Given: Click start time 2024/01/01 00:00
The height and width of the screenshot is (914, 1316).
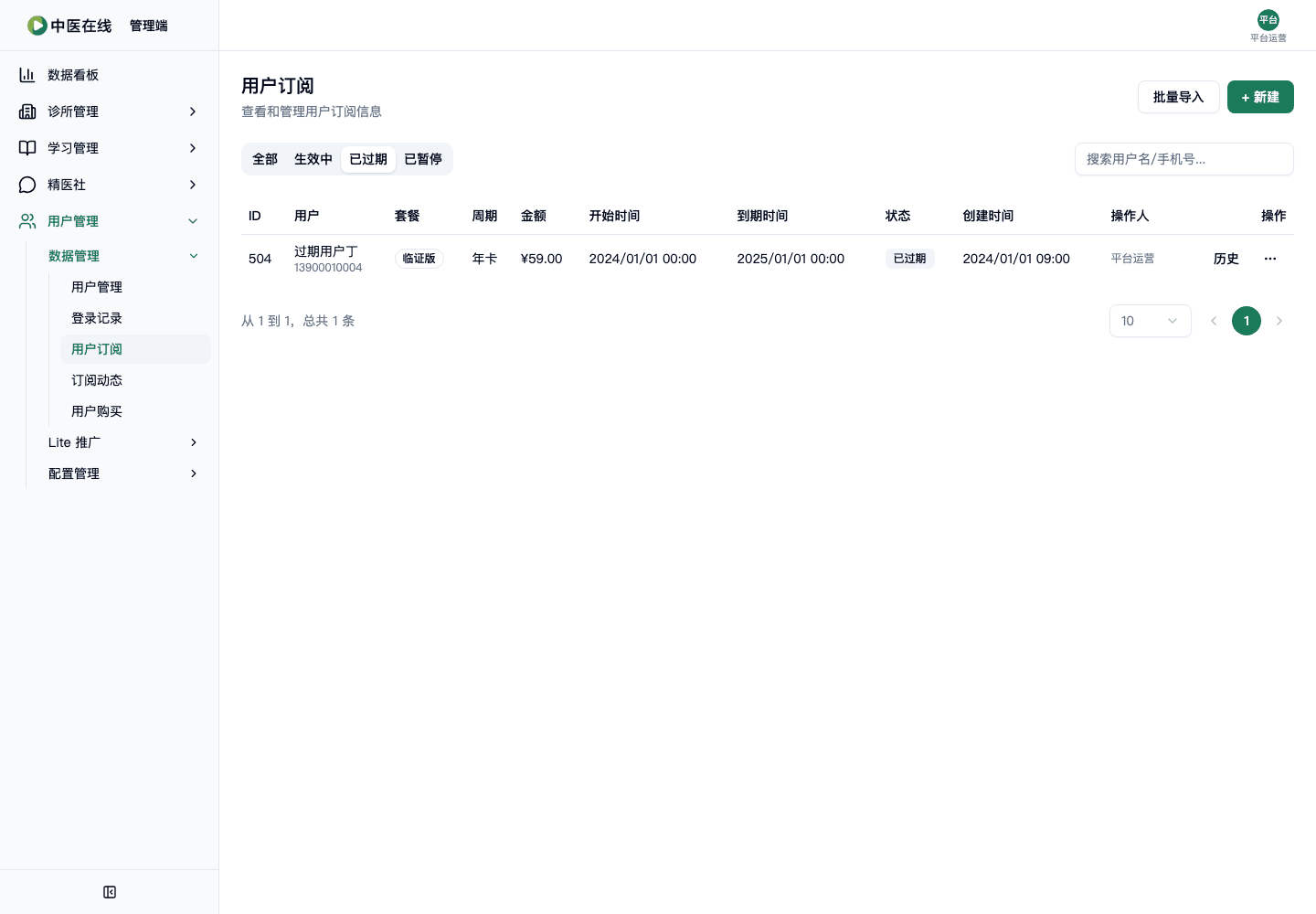Looking at the screenshot, I should (642, 259).
